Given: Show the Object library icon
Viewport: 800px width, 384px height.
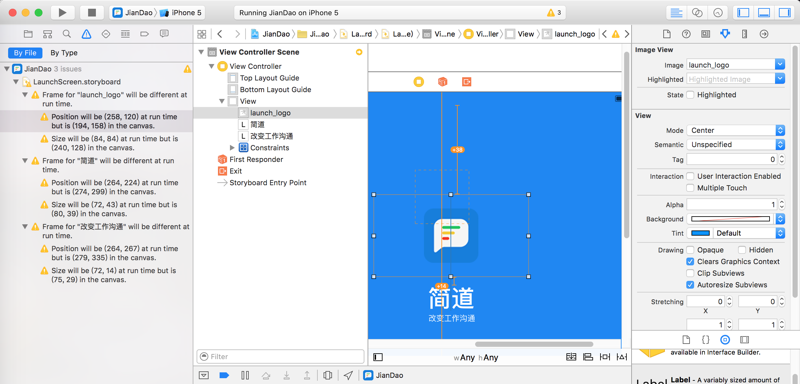Looking at the screenshot, I should pyautogui.click(x=725, y=340).
